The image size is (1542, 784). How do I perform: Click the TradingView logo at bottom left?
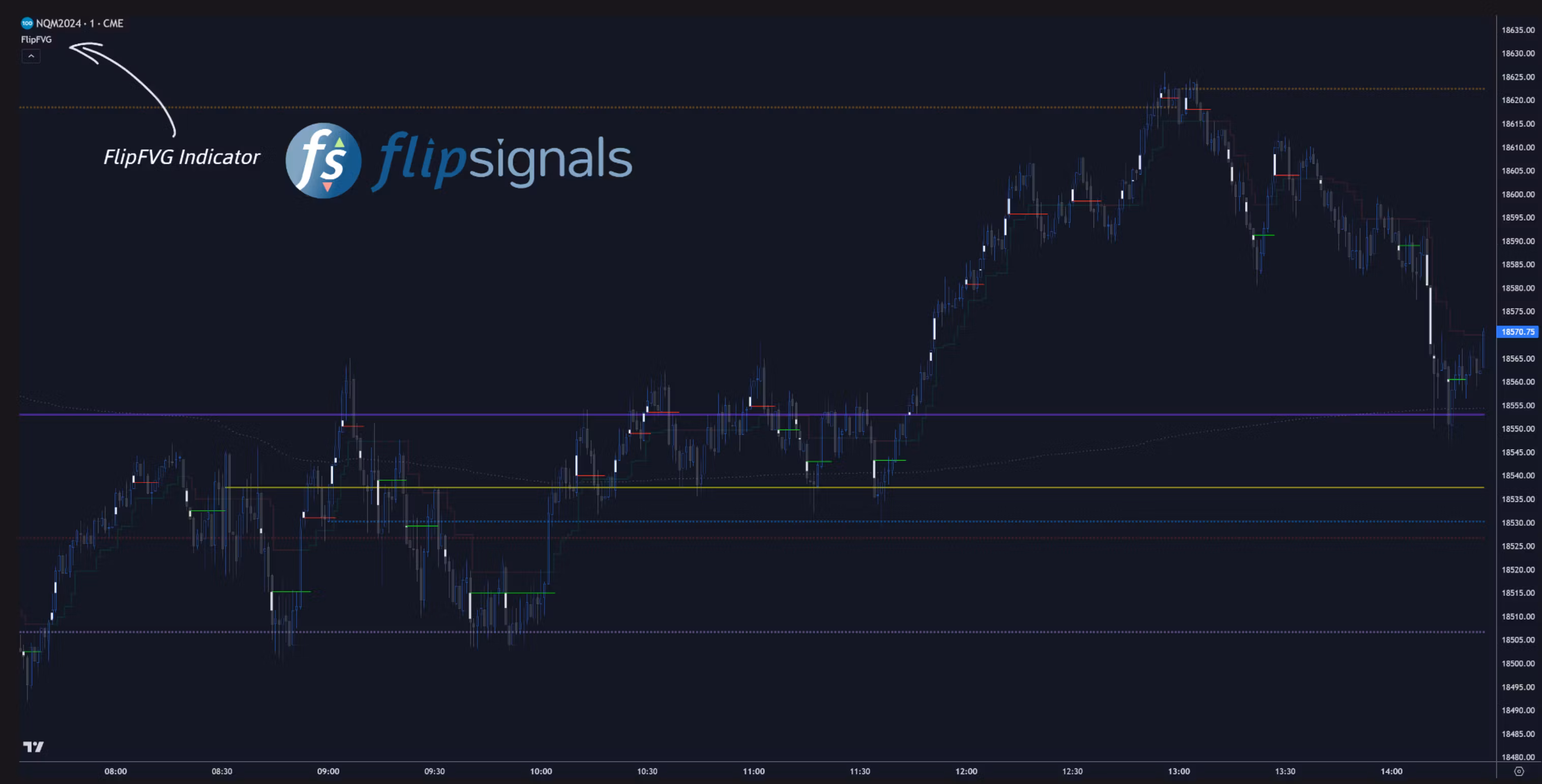click(34, 746)
